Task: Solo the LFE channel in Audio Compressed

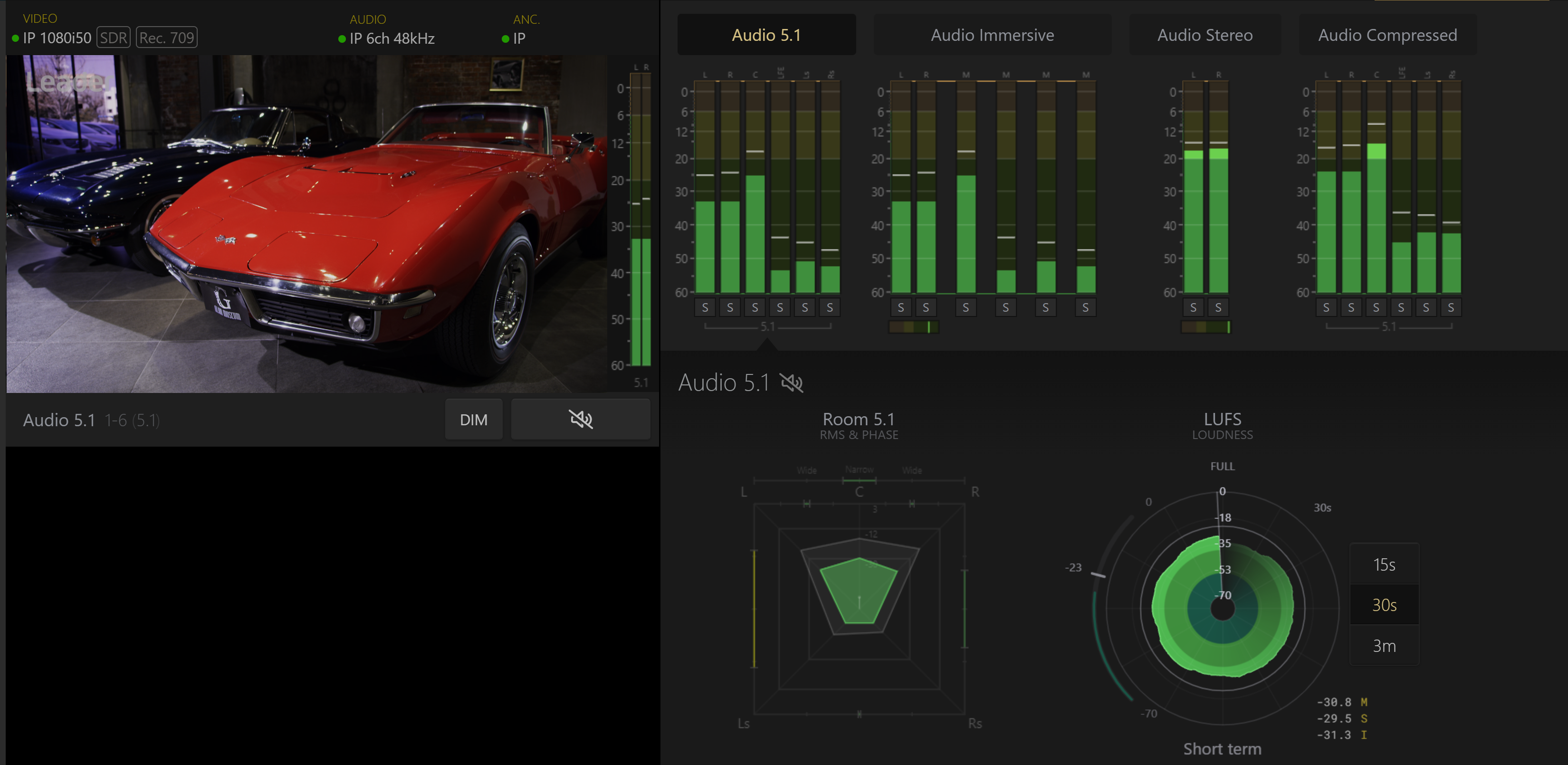Action: click(x=1401, y=307)
